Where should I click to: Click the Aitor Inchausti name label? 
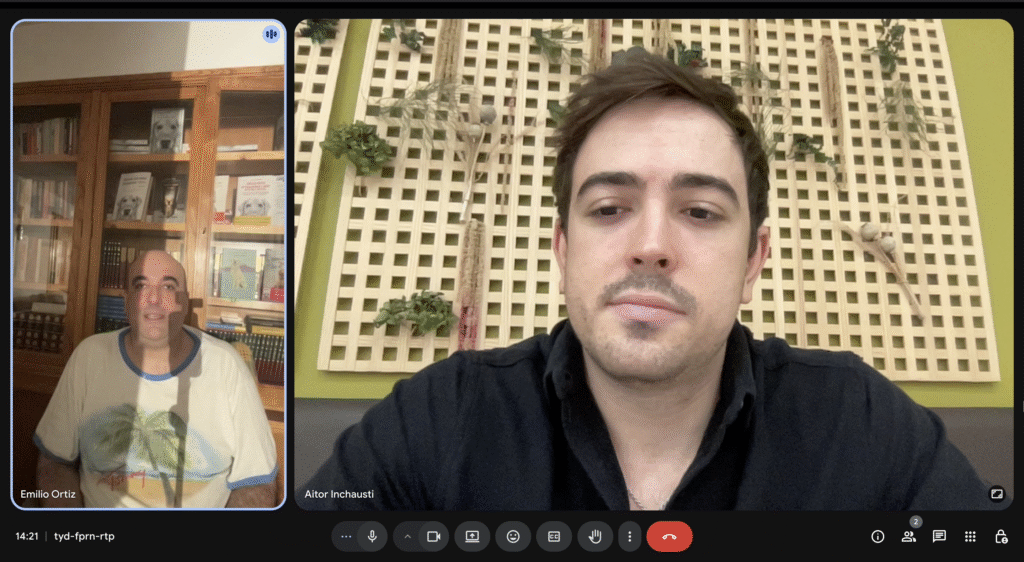340,494
